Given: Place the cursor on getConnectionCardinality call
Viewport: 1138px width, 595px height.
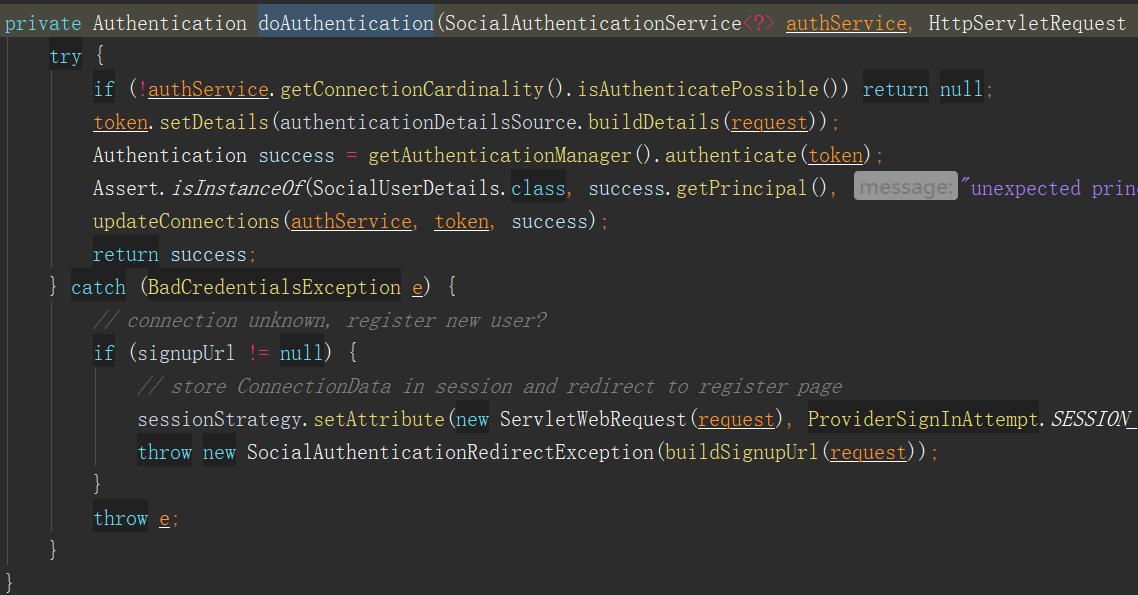Looking at the screenshot, I should coord(411,89).
